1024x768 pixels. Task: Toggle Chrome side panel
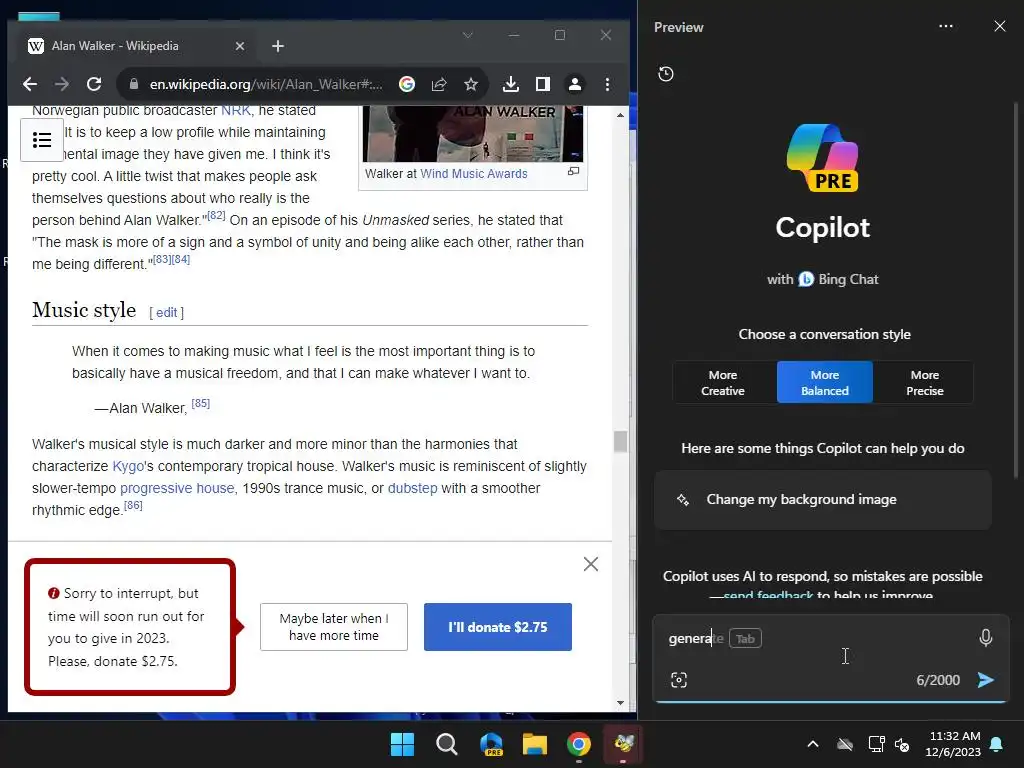click(x=543, y=84)
